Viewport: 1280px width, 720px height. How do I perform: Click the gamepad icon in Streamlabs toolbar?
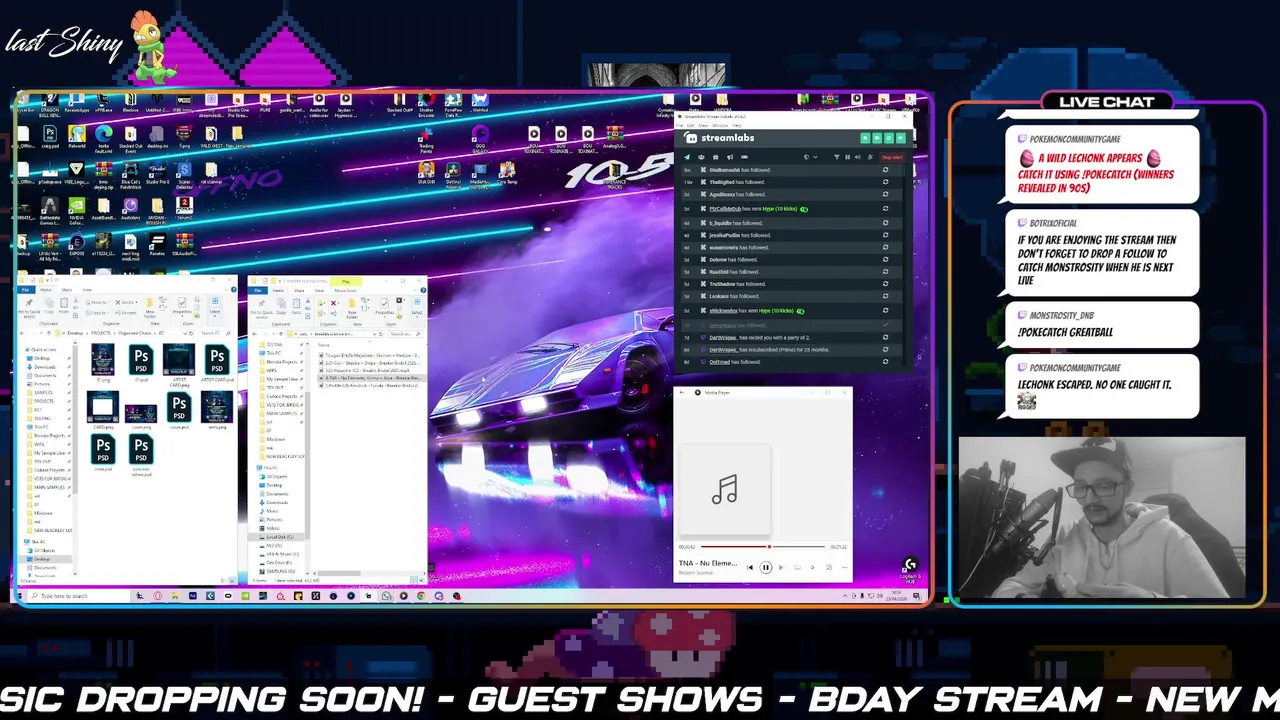click(744, 157)
